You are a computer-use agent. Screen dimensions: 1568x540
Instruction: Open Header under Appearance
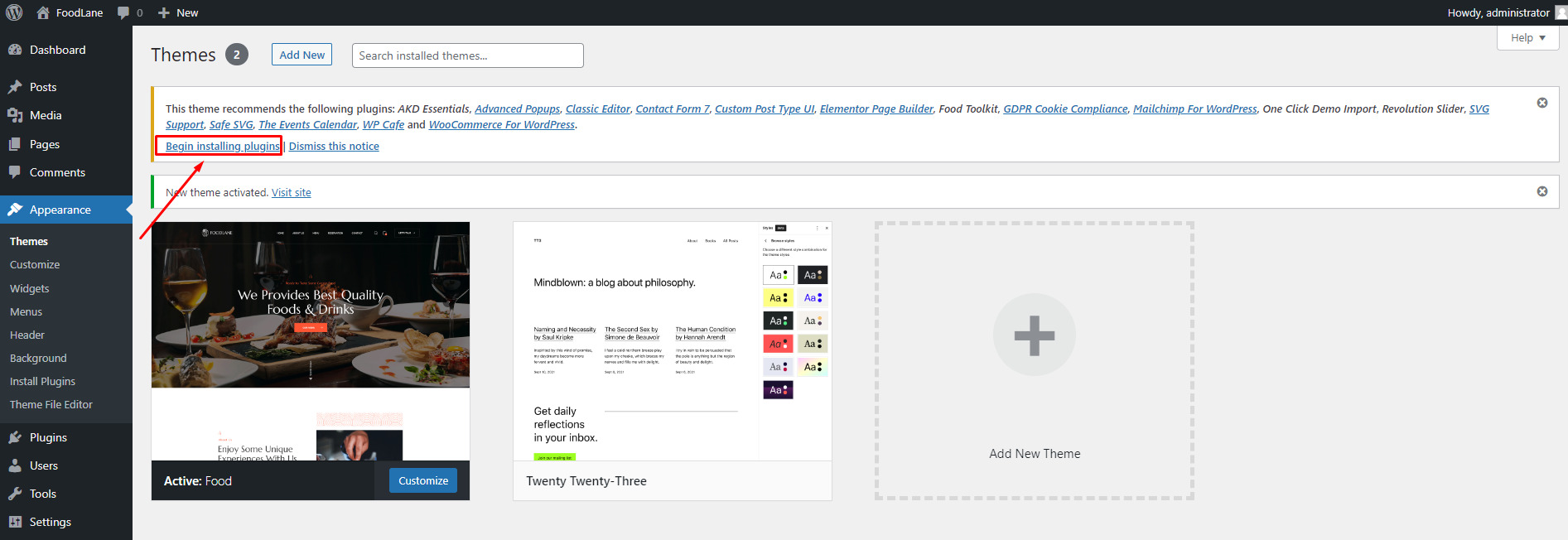[27, 335]
